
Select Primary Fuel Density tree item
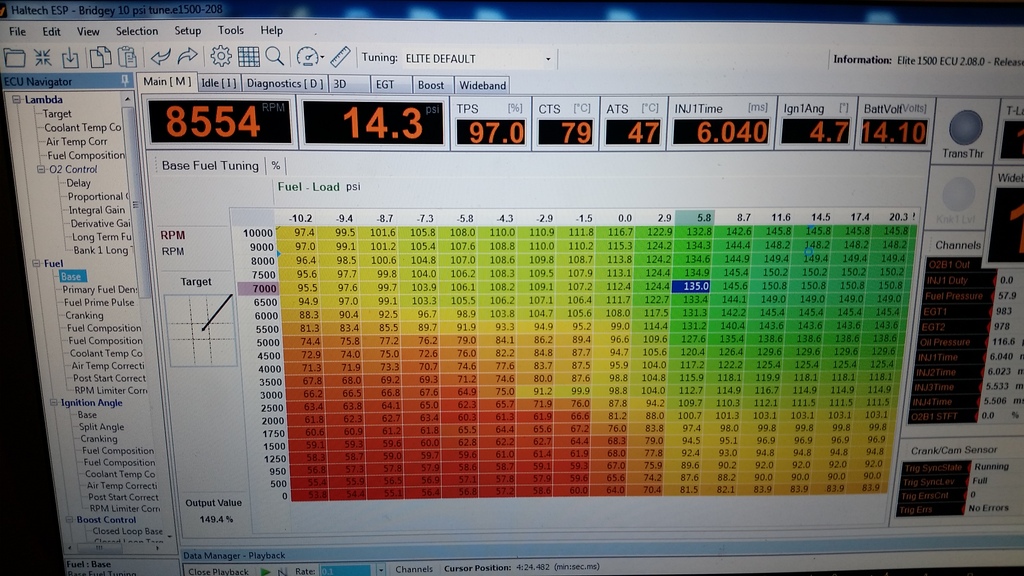[x=99, y=289]
